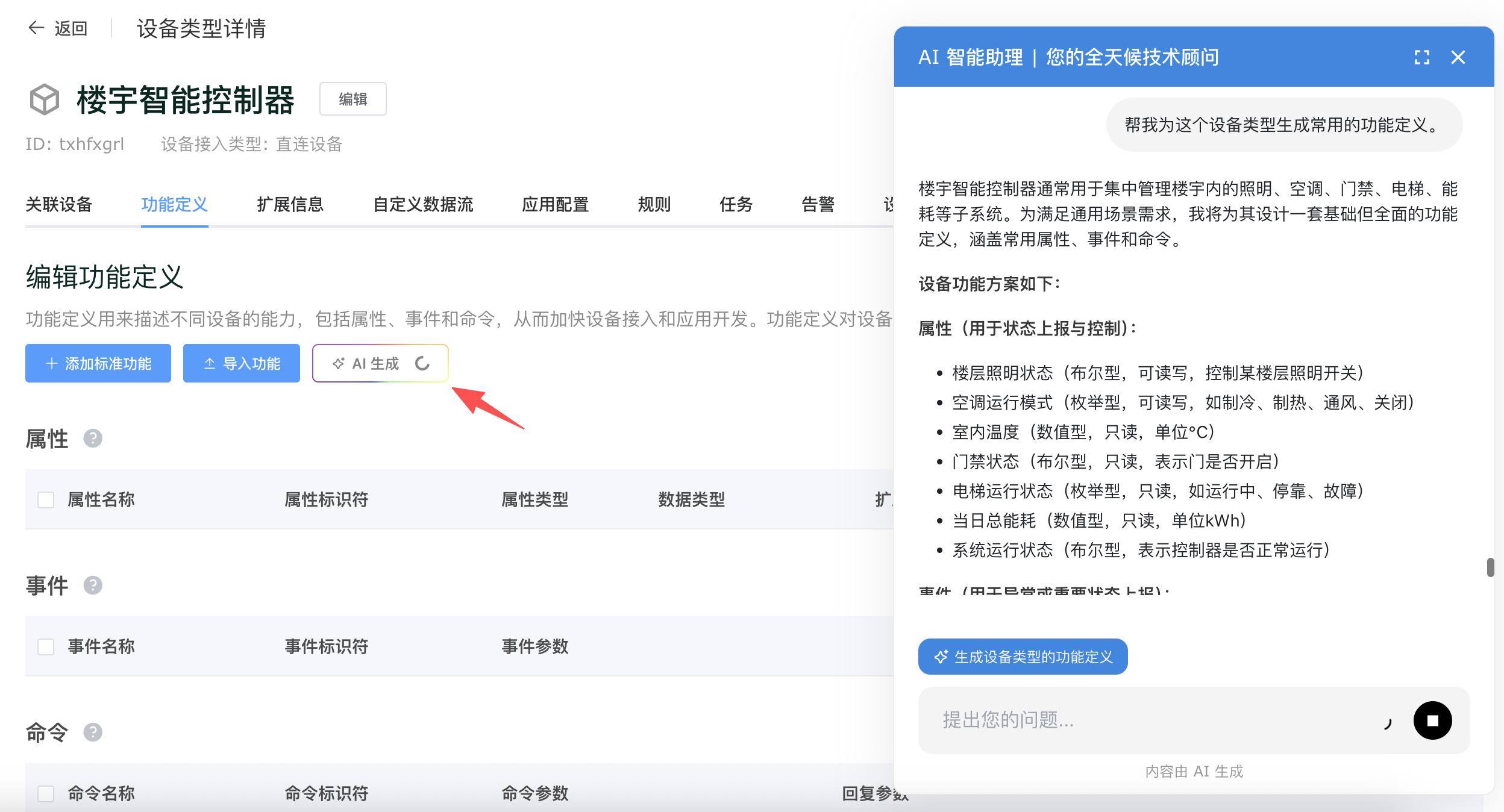Image resolution: width=1504 pixels, height=812 pixels.
Task: Click the 导入功能 upload button
Action: [x=242, y=363]
